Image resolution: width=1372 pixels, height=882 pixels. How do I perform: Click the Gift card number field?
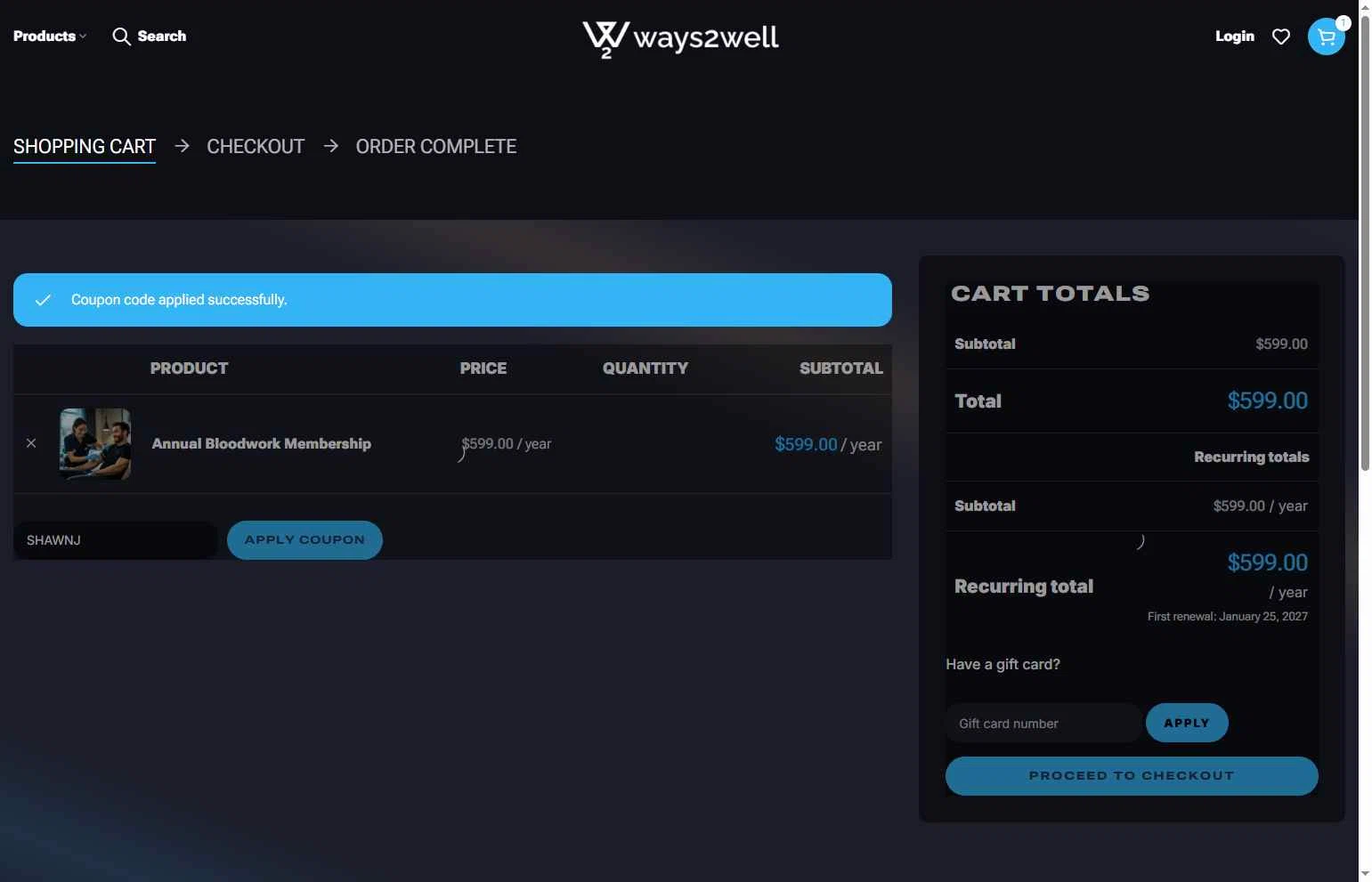pos(1043,724)
